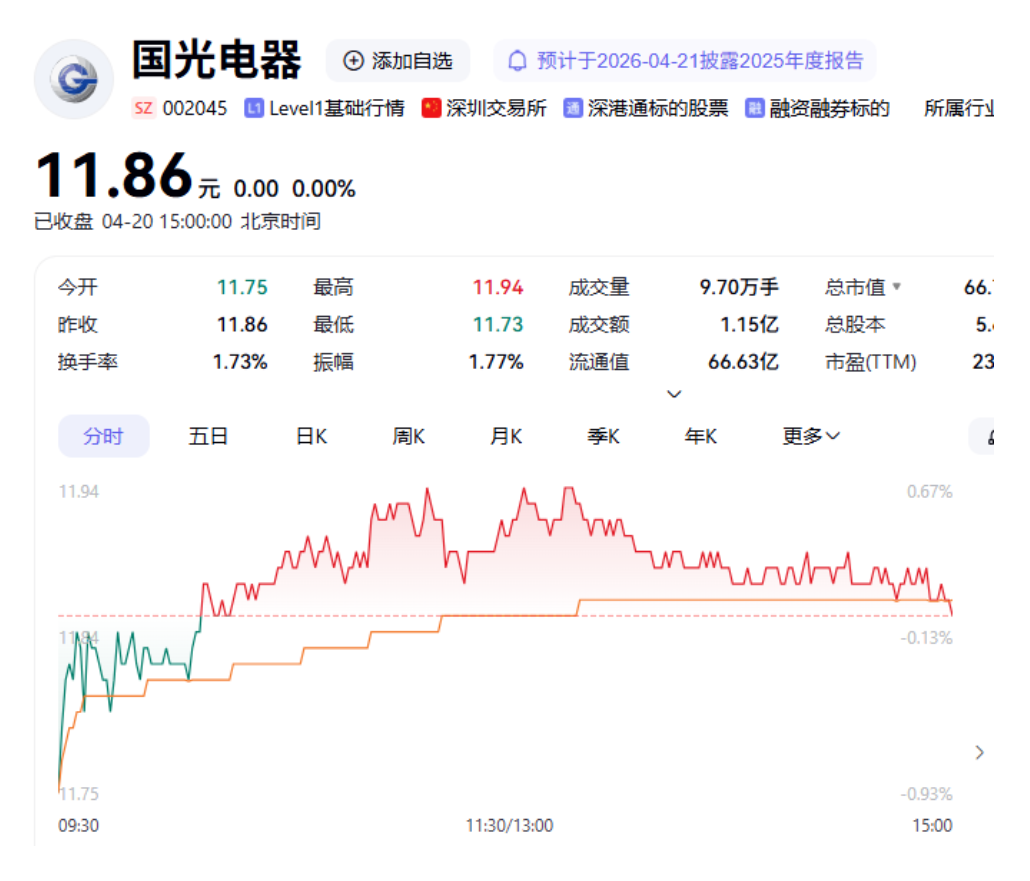Screen dimensions: 1030x881
Task: Switch to the 日K chart tab
Action: 311,436
